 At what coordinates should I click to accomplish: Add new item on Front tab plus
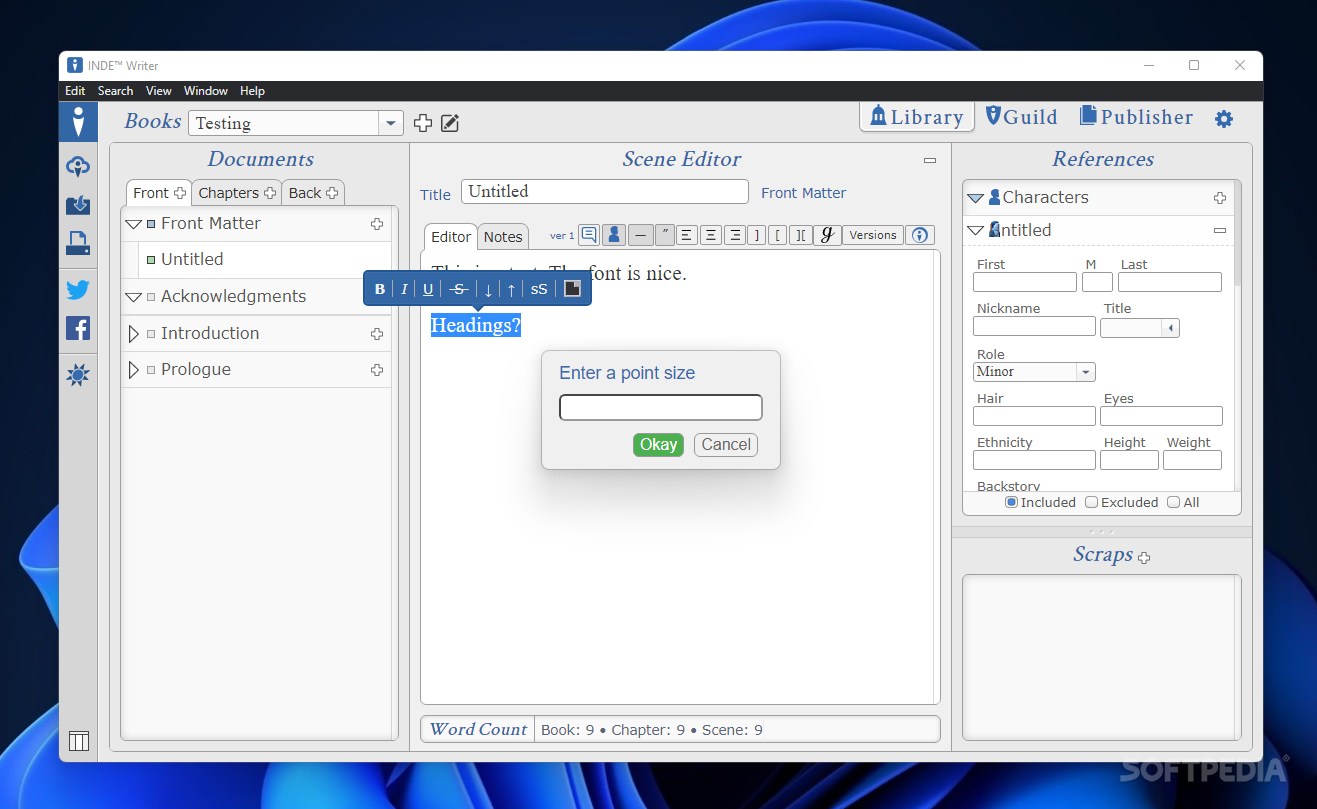click(x=180, y=193)
